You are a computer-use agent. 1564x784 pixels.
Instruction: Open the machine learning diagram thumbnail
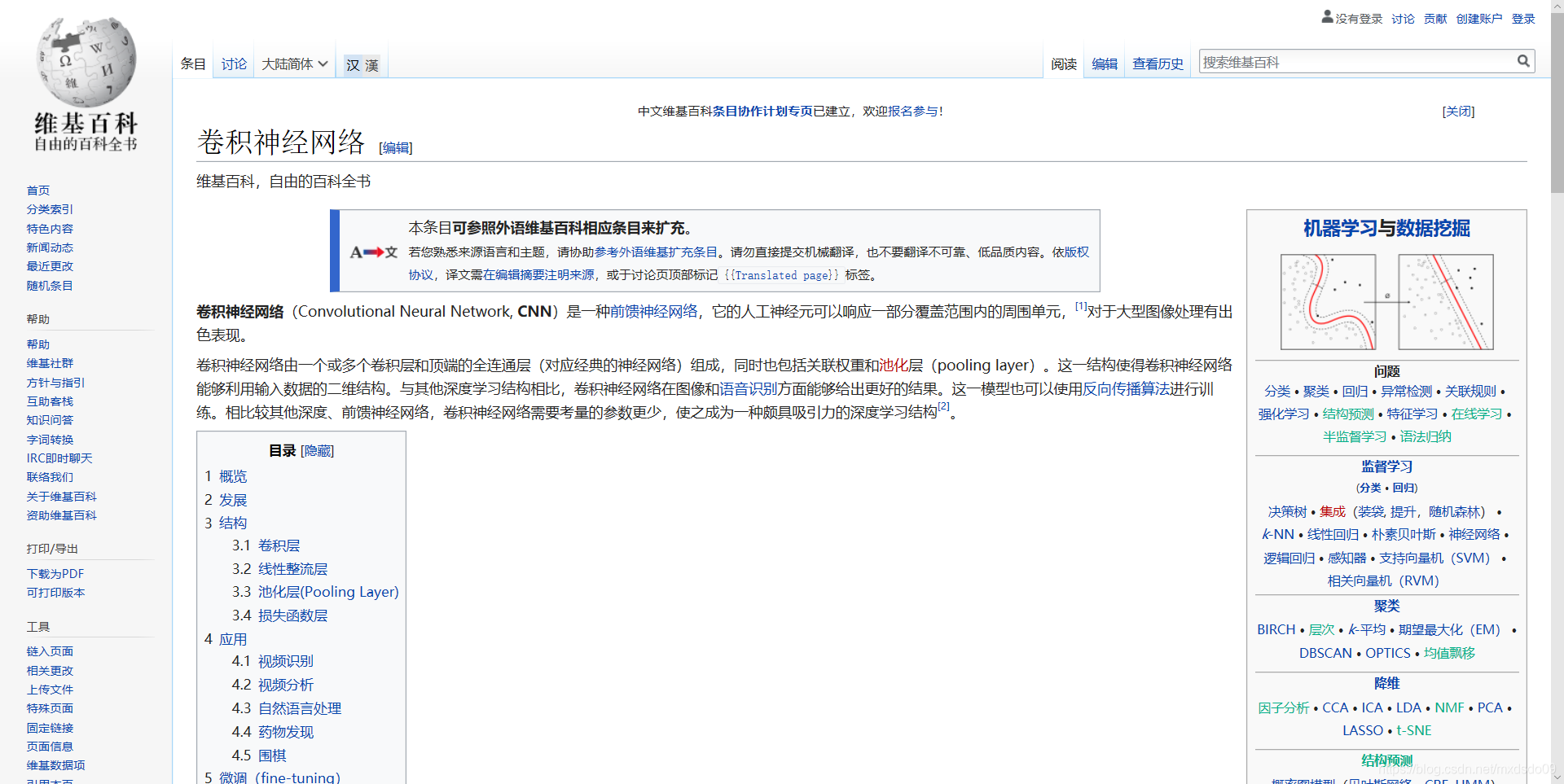[1387, 302]
